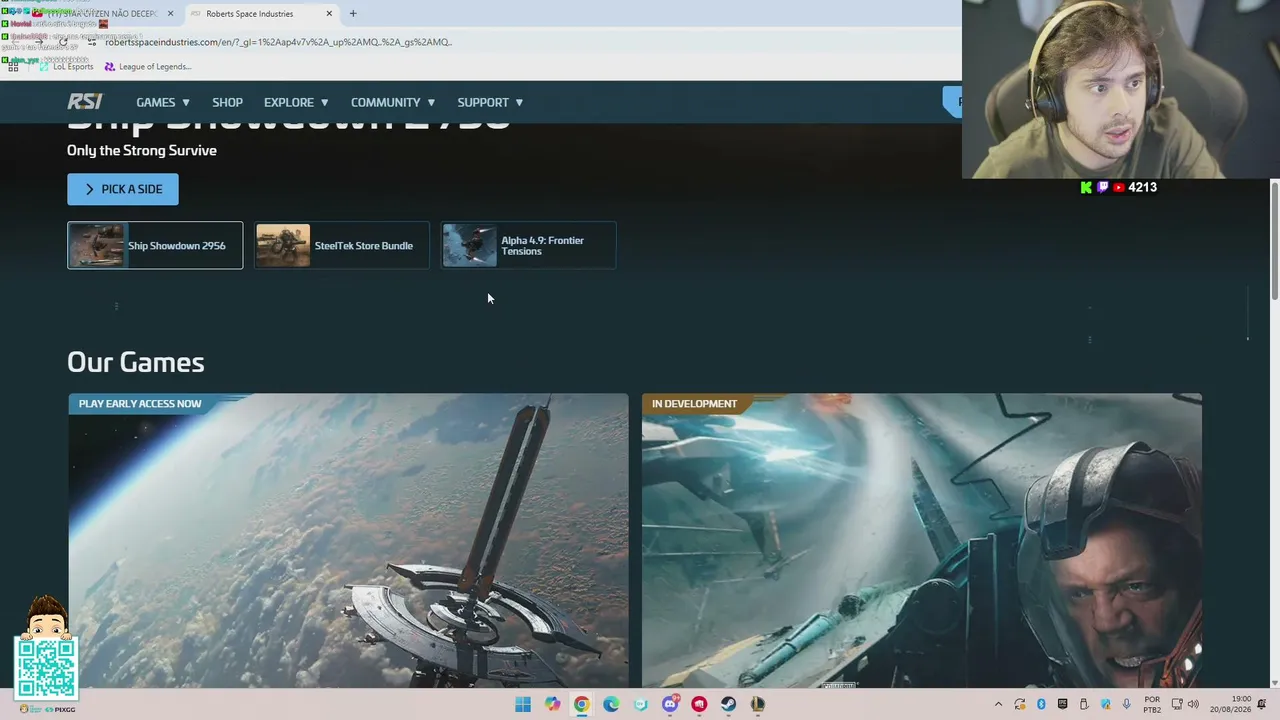The width and height of the screenshot is (1280, 720).
Task: Select the Alpha 4.9: Frontier Tensions slide
Action: click(529, 245)
